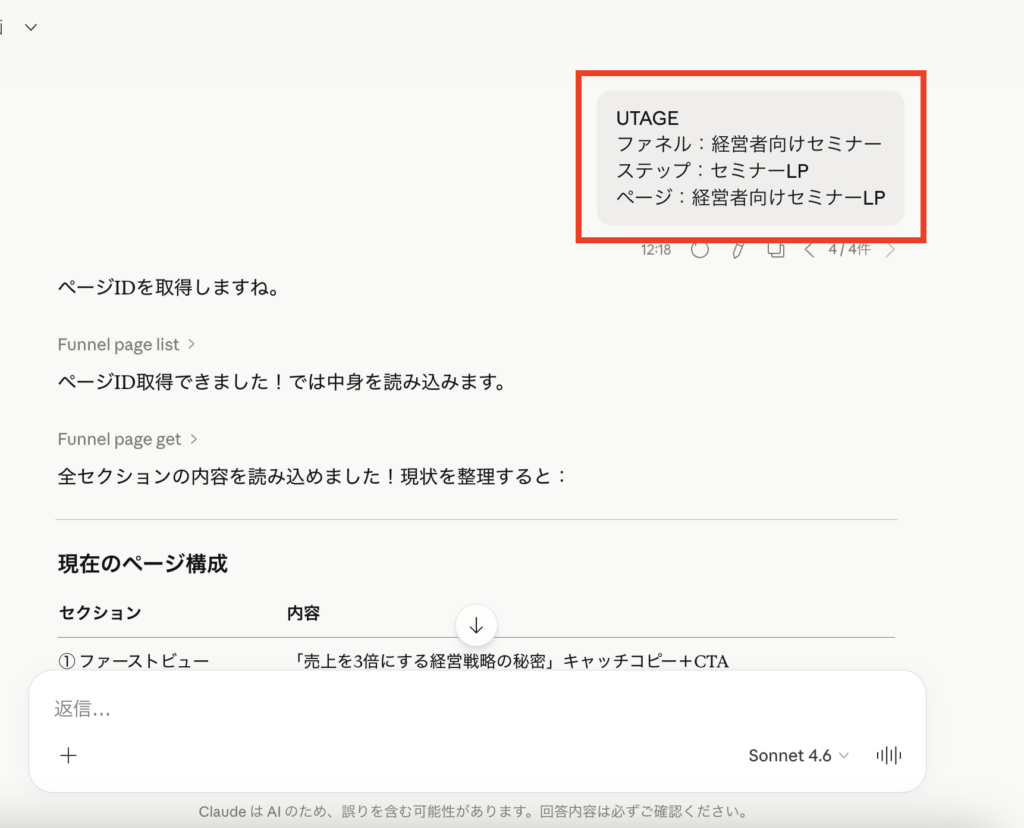Click the 12:18 message timestamp
Screen dimensions: 1024x828
(x=656, y=250)
